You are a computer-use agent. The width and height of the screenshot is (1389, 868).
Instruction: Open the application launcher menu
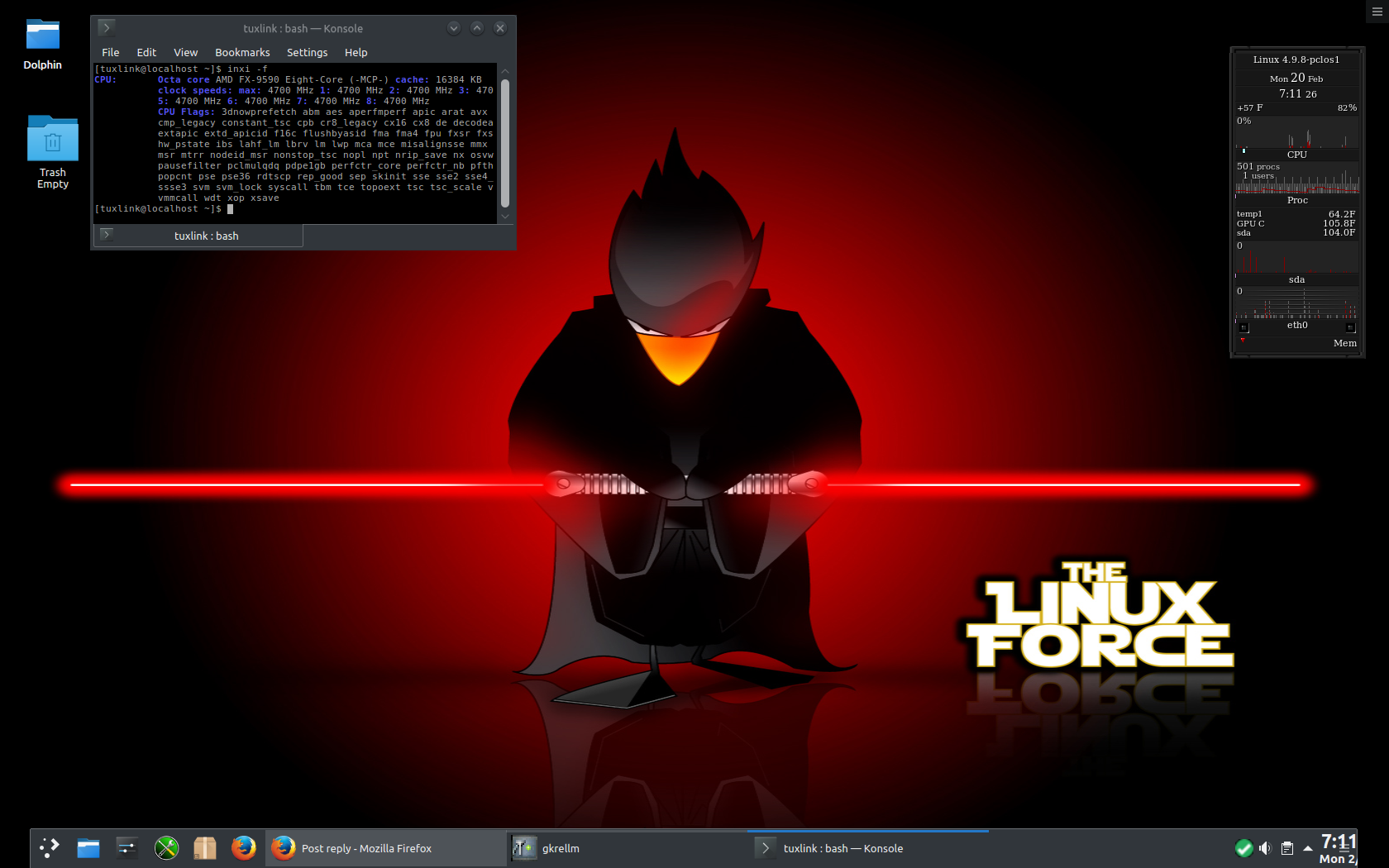[50, 847]
